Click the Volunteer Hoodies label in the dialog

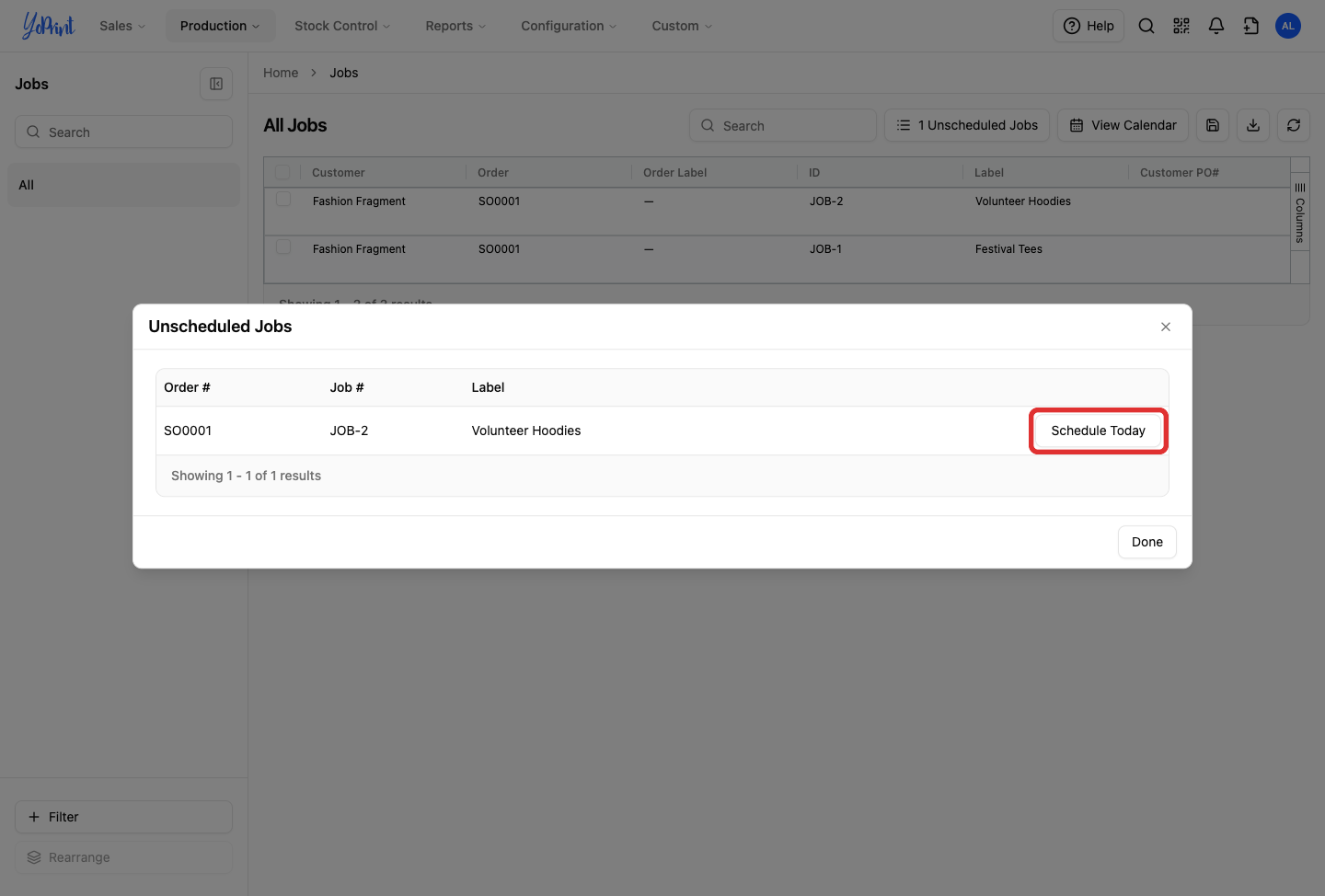pyautogui.click(x=526, y=431)
